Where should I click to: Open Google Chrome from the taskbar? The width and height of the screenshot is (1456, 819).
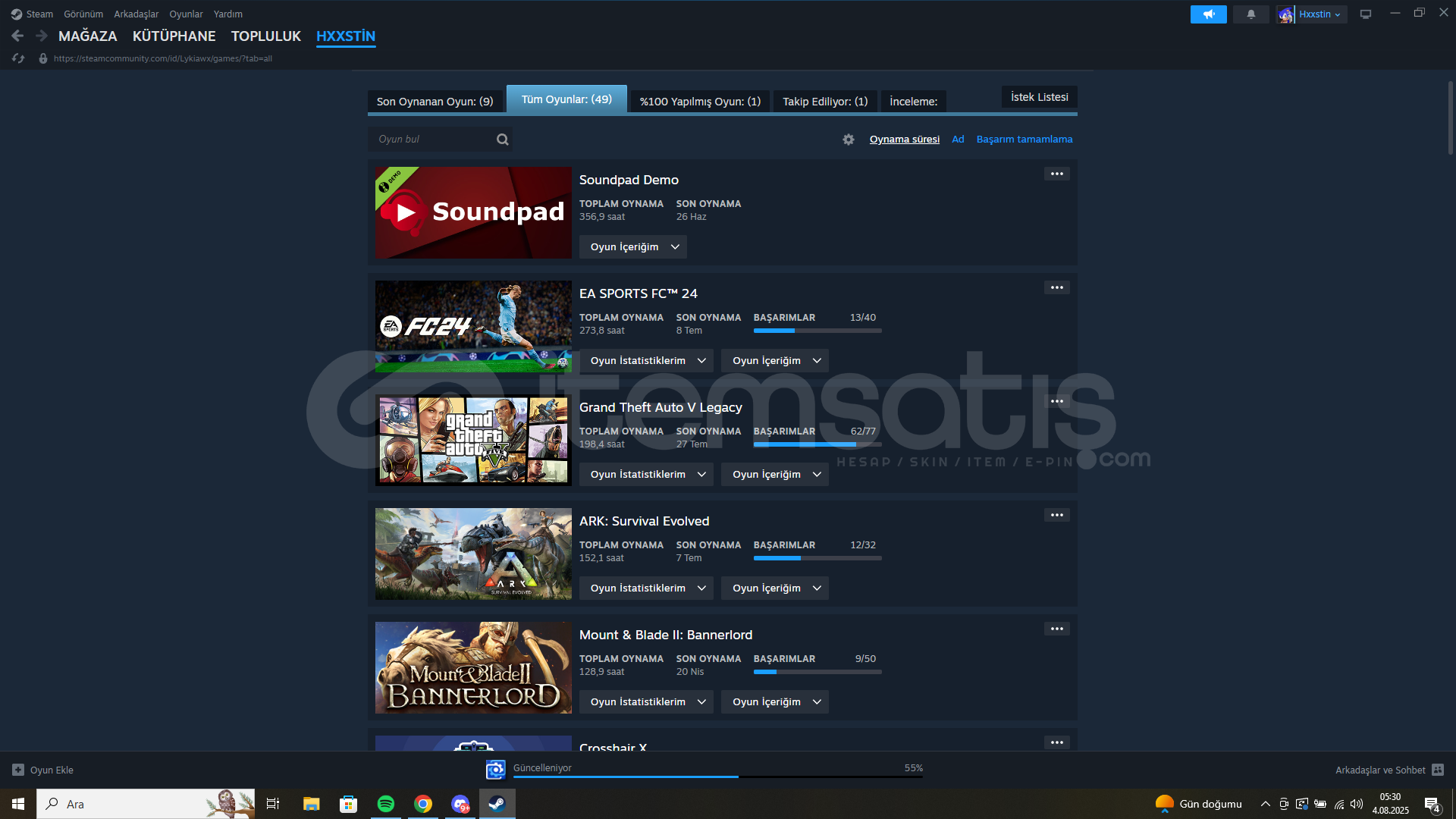click(423, 804)
